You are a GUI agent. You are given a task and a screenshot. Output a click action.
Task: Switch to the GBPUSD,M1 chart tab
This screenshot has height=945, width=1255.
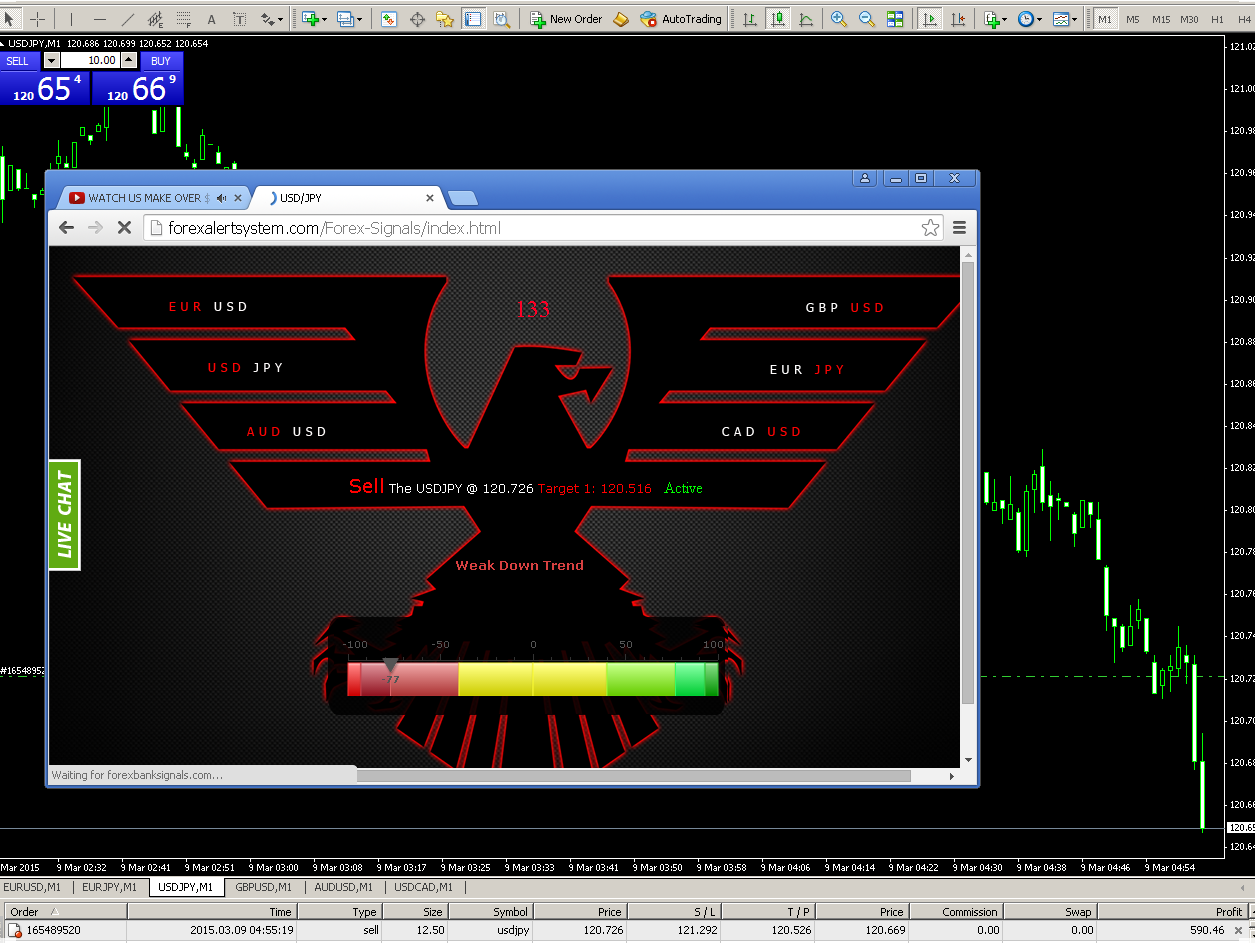coord(262,887)
